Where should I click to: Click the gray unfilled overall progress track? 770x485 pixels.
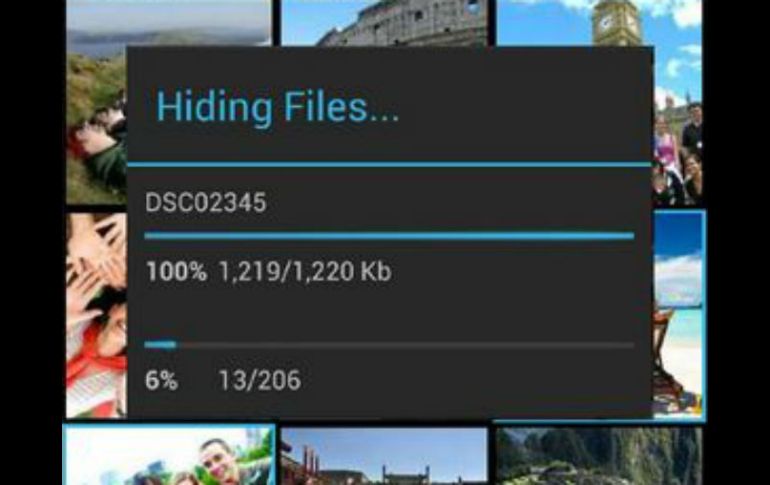click(405, 345)
